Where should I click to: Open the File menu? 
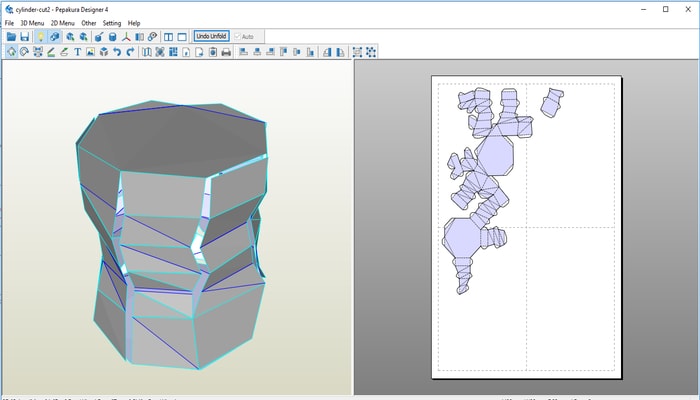[x=9, y=22]
